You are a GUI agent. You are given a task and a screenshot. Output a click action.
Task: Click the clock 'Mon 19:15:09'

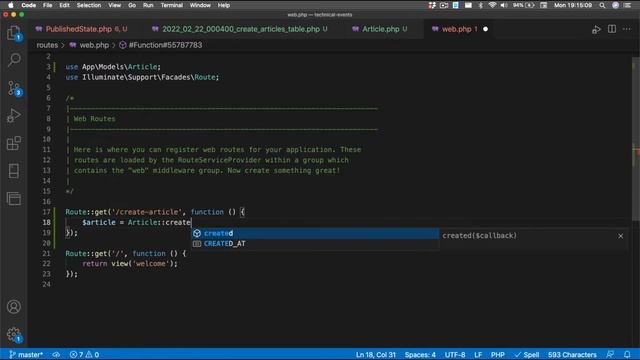(573, 5)
